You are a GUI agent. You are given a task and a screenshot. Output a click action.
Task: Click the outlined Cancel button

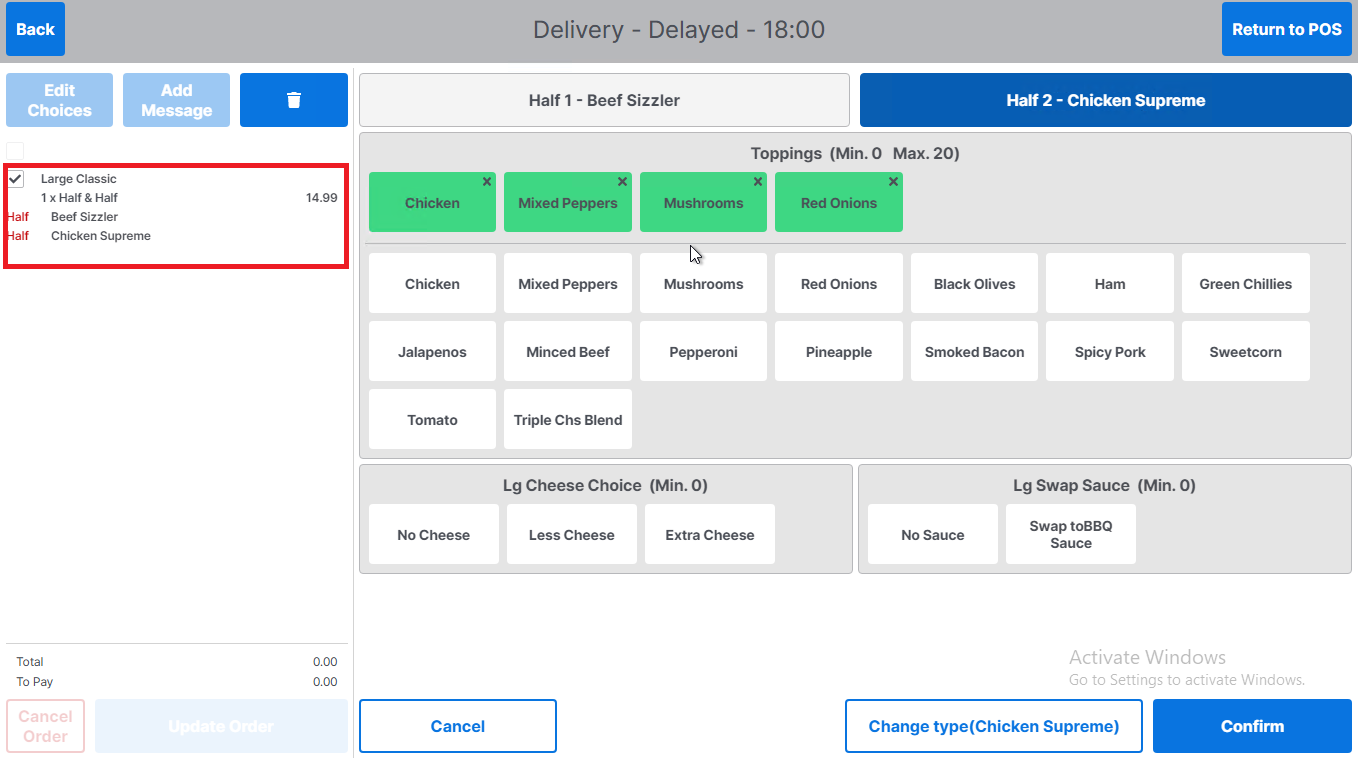tap(457, 727)
